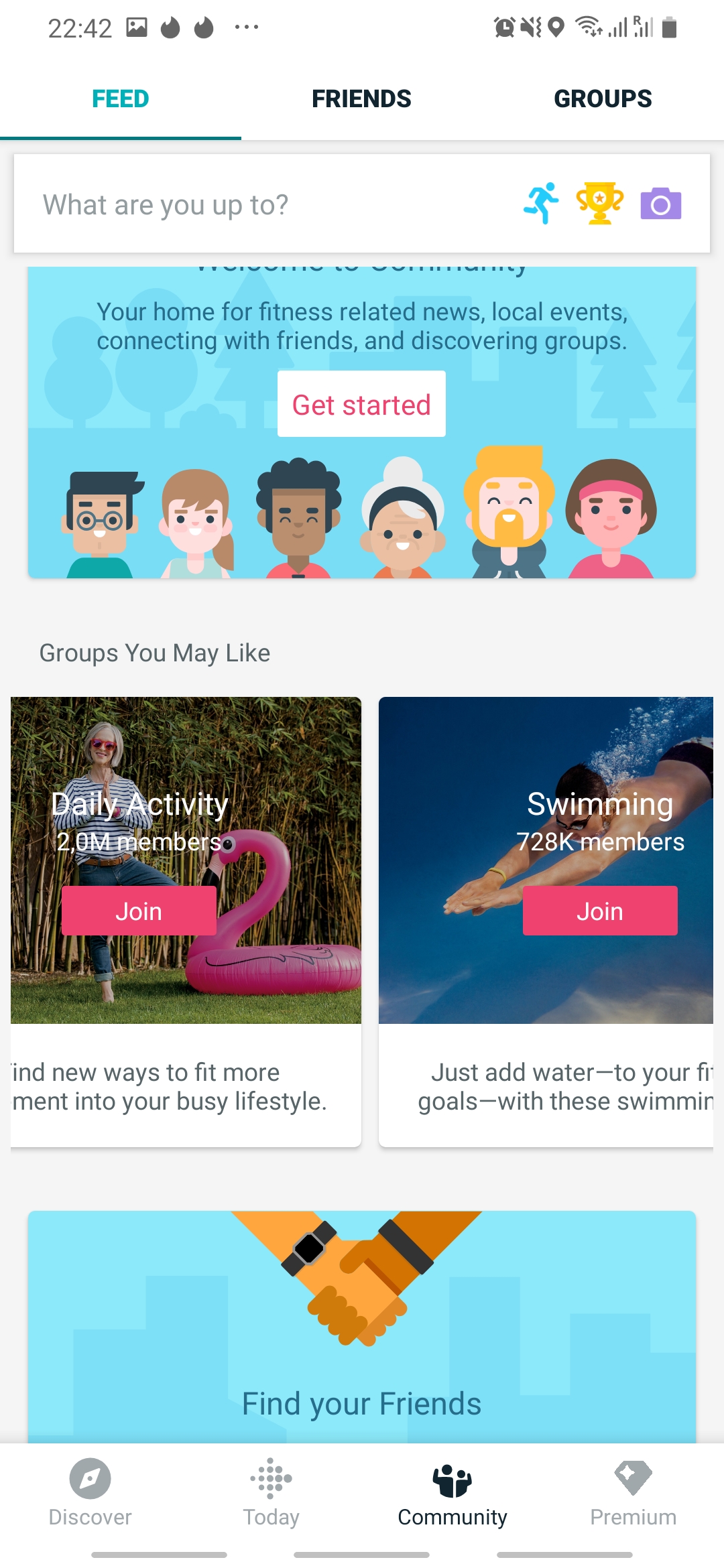The height and width of the screenshot is (1568, 724).
Task: Switch to the FRIENDS tab
Action: coord(361,99)
